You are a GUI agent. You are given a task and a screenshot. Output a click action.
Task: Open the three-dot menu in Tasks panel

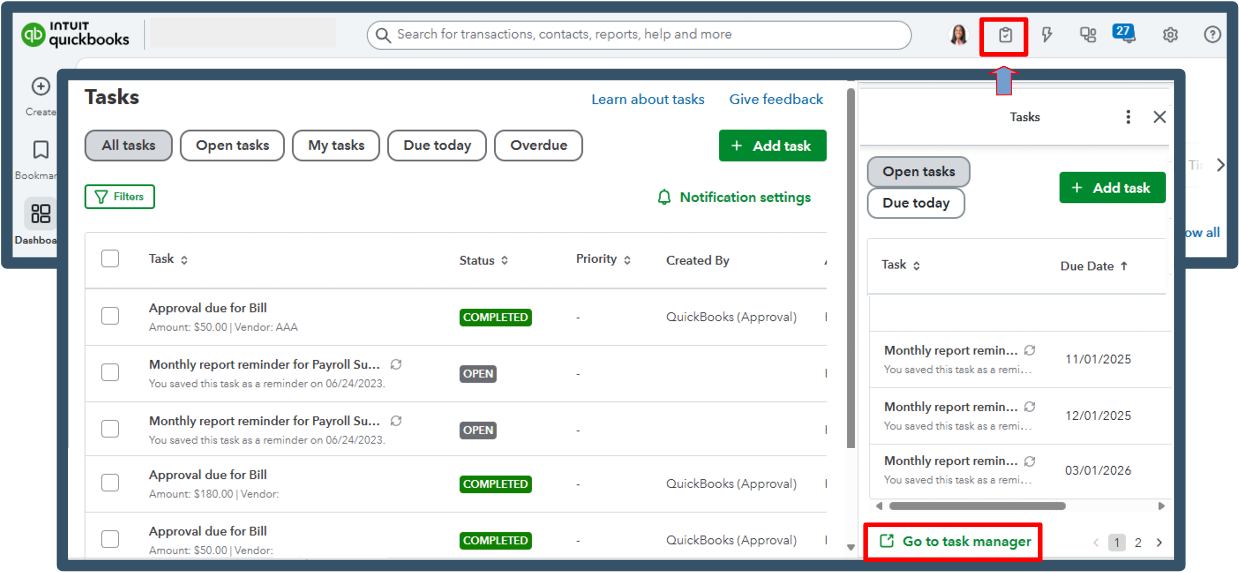pos(1128,117)
